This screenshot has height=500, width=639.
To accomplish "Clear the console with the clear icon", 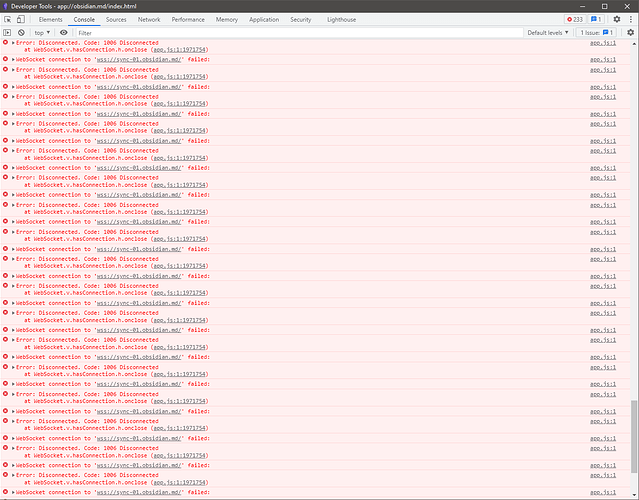I will [x=21, y=33].
